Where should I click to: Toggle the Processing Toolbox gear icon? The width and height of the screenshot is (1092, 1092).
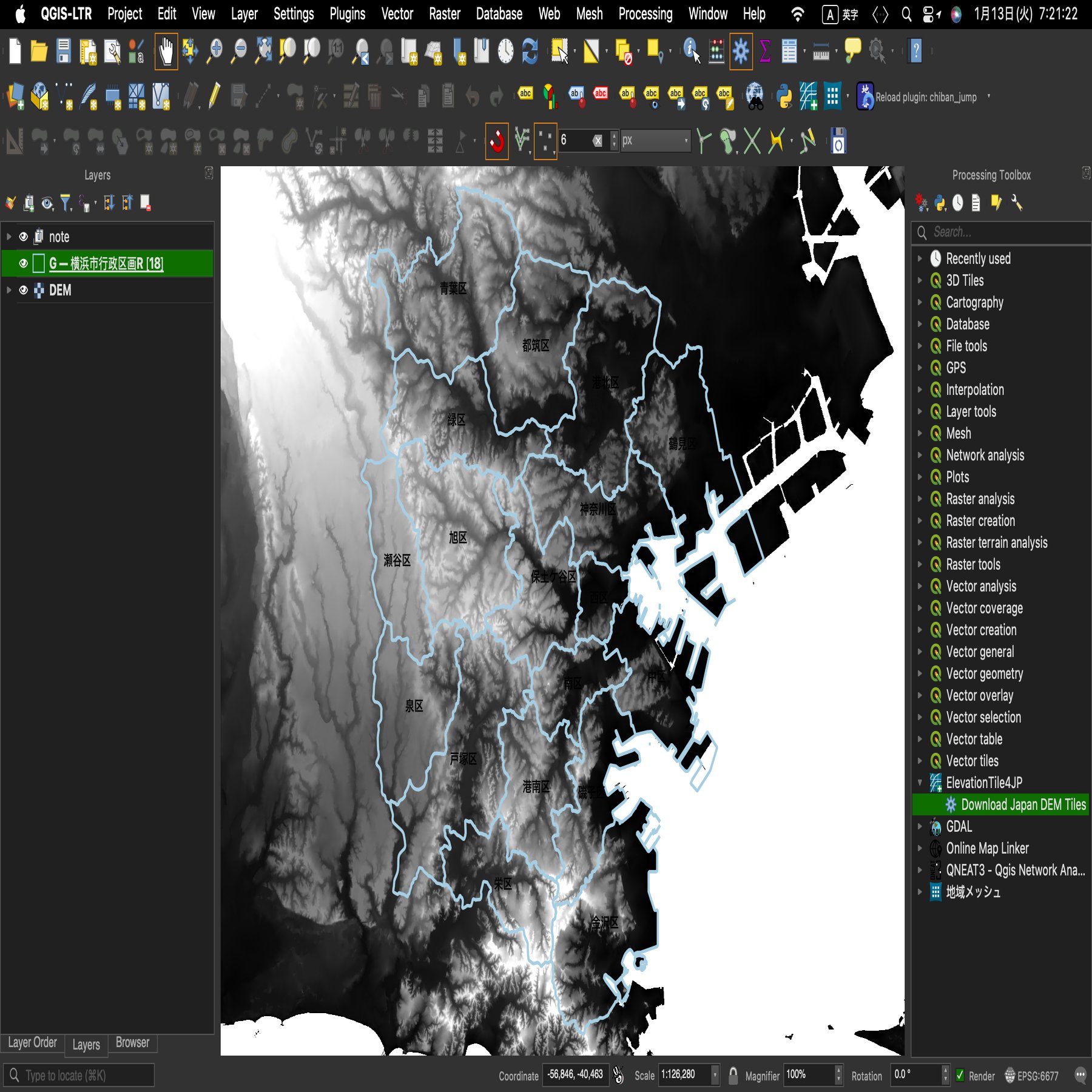coord(741,51)
